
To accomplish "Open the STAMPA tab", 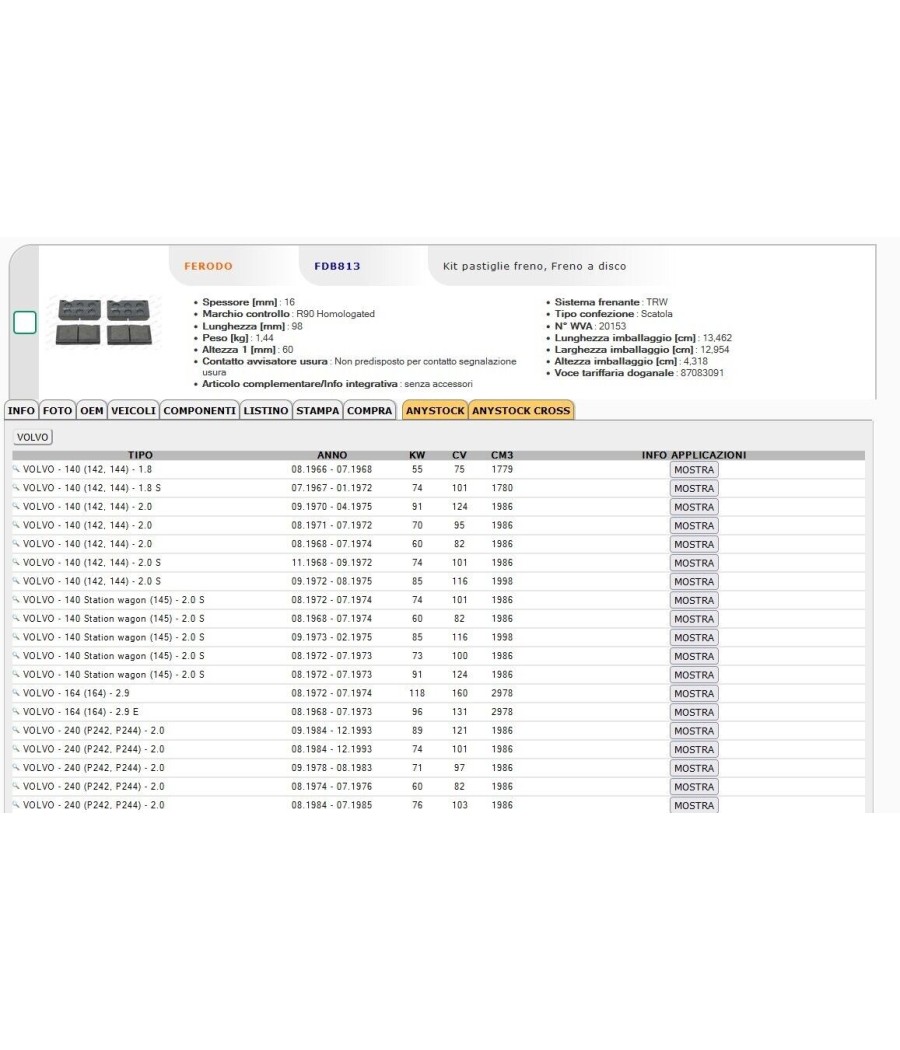I will (317, 410).
